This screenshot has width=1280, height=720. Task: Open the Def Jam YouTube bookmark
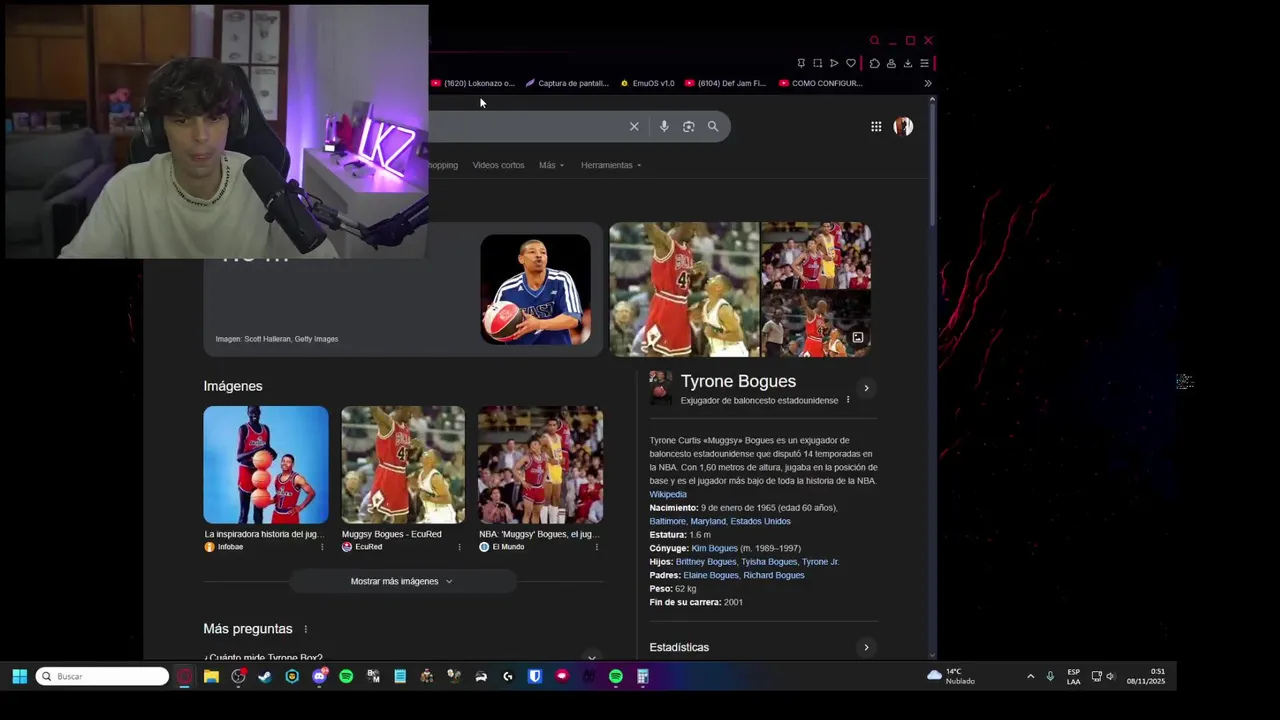(x=726, y=83)
